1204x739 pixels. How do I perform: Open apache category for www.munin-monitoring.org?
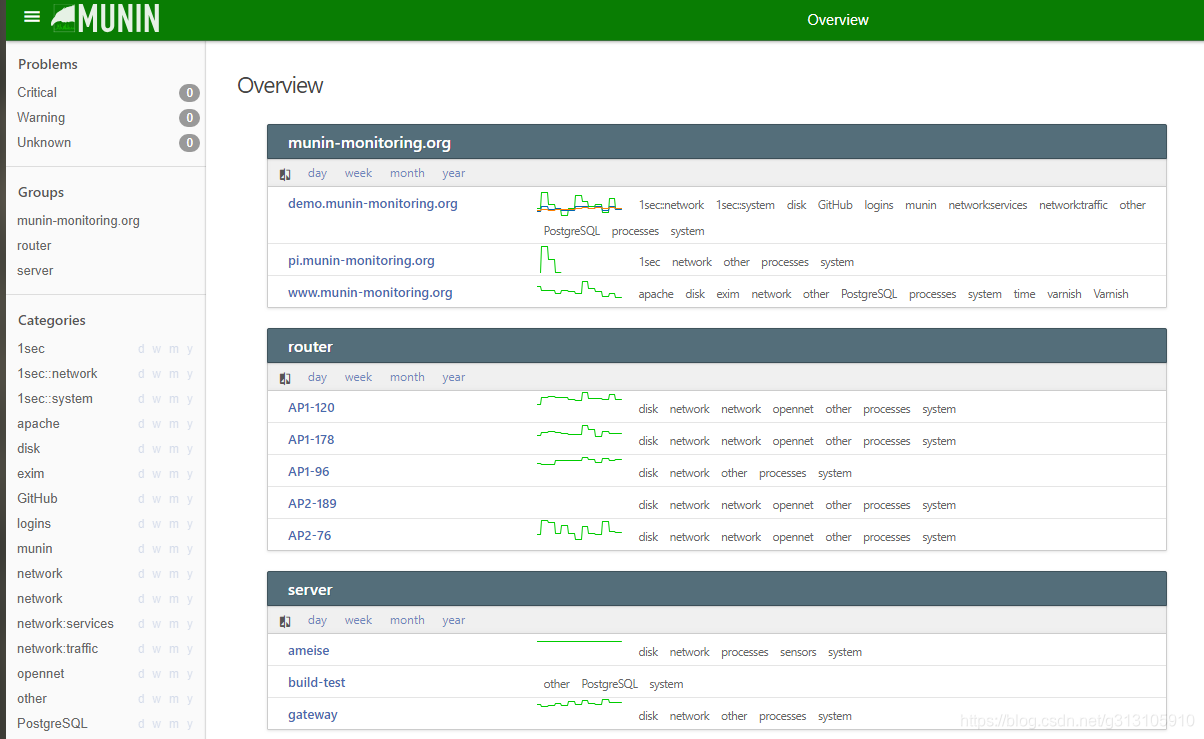pyautogui.click(x=656, y=294)
